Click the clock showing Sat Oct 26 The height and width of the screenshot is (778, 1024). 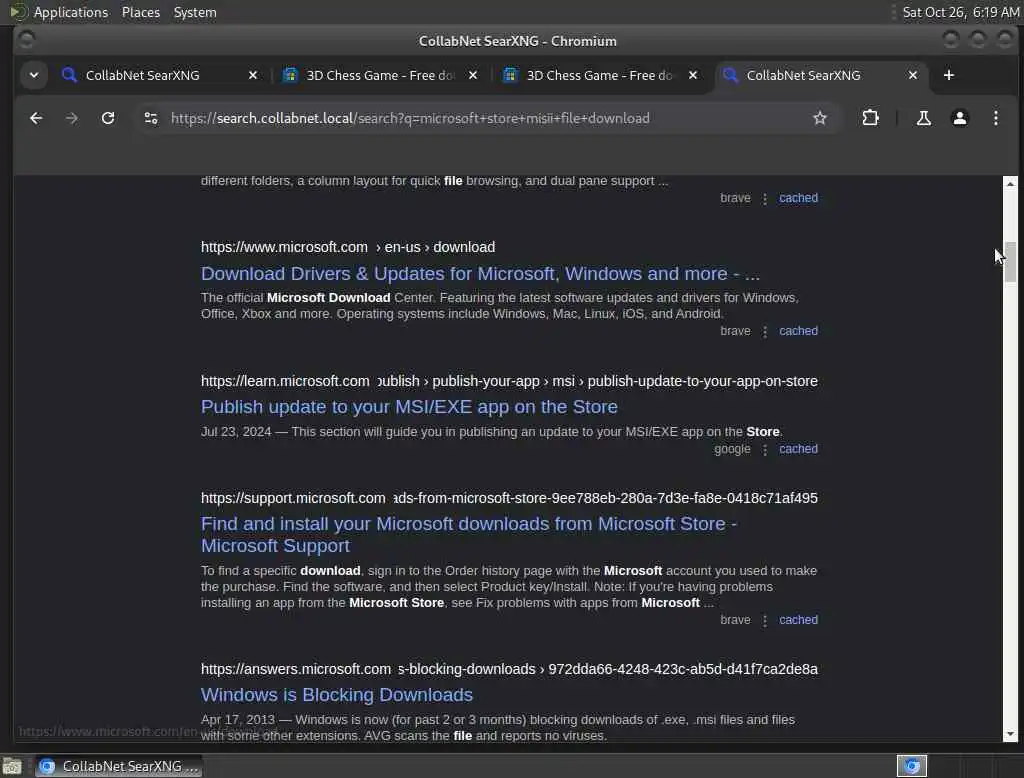960,12
